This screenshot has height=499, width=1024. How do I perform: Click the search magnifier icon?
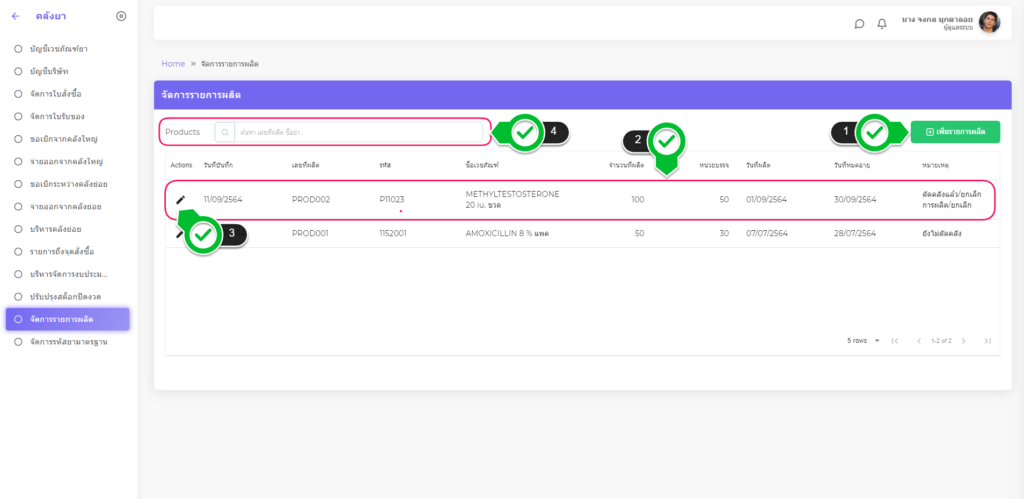tap(226, 132)
